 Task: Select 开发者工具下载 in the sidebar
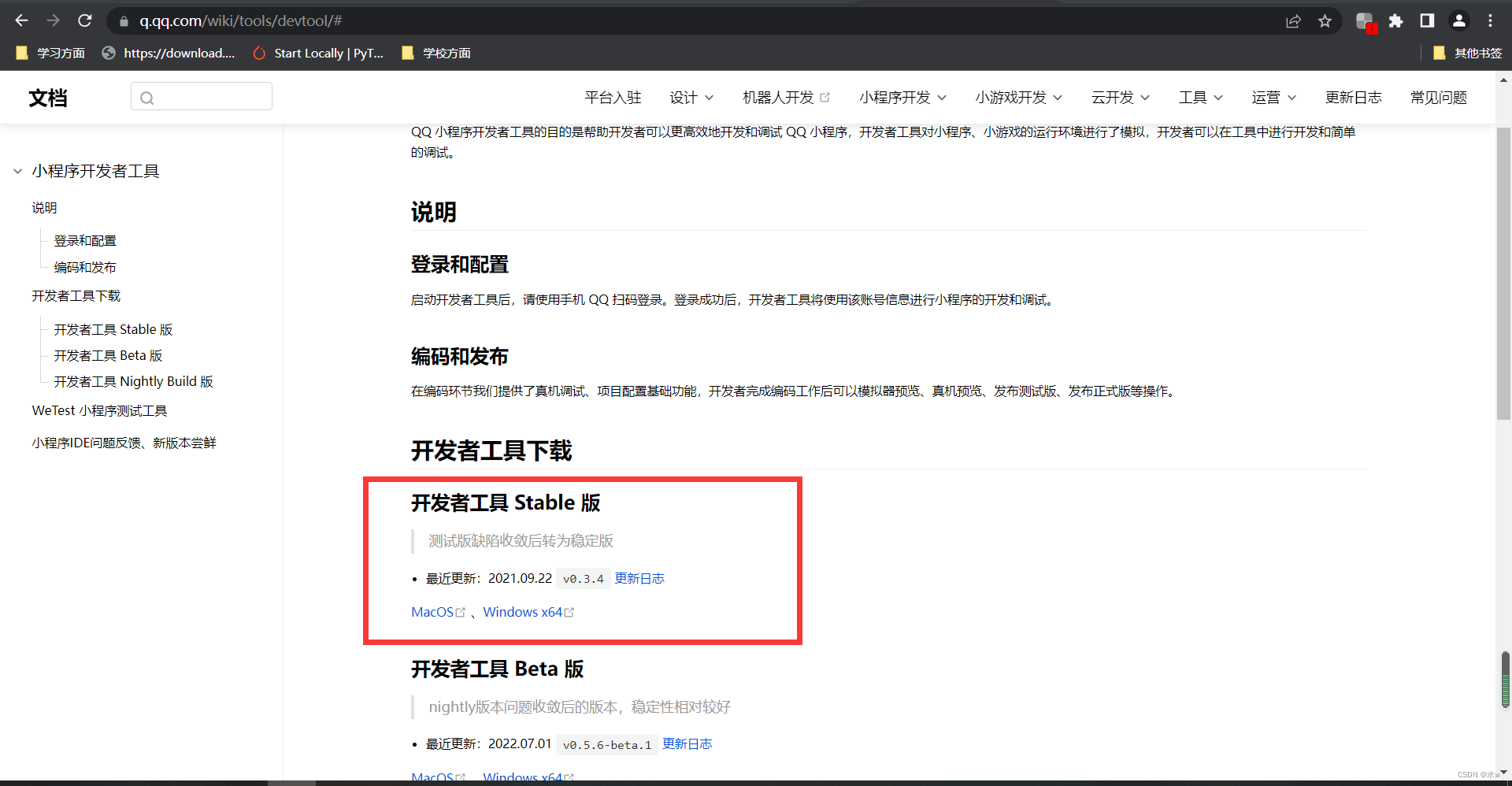[76, 296]
